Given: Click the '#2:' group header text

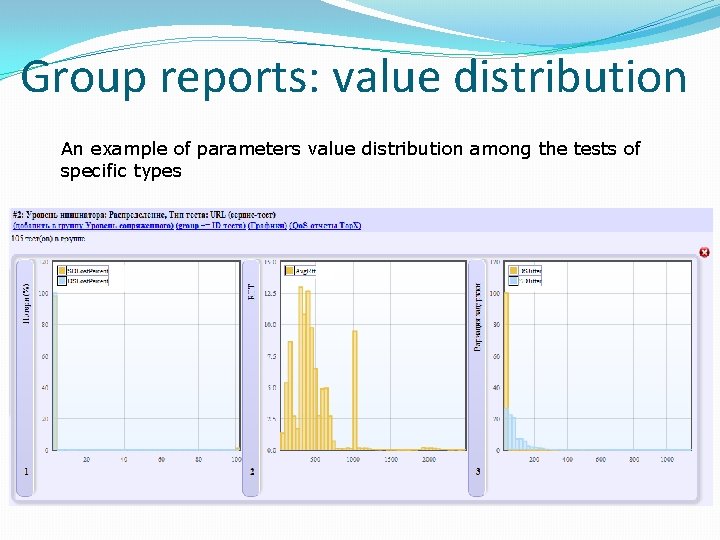Looking at the screenshot, I should pos(144,214).
